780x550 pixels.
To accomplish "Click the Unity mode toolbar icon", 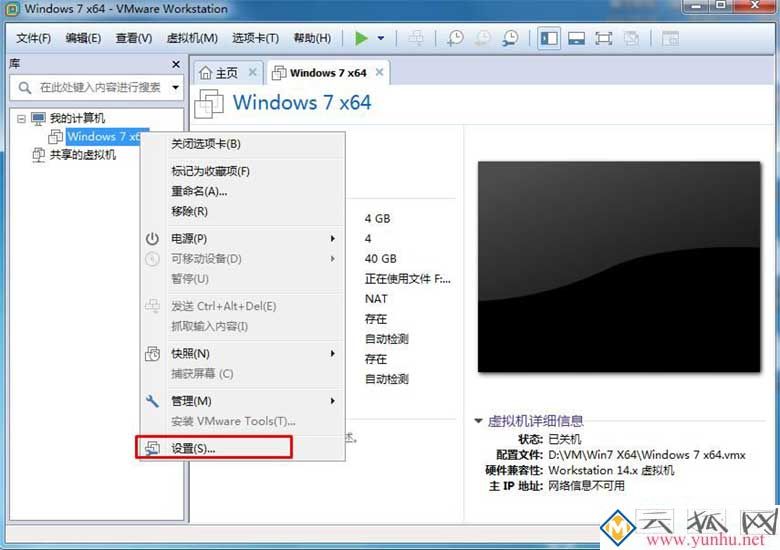I will pyautogui.click(x=631, y=38).
